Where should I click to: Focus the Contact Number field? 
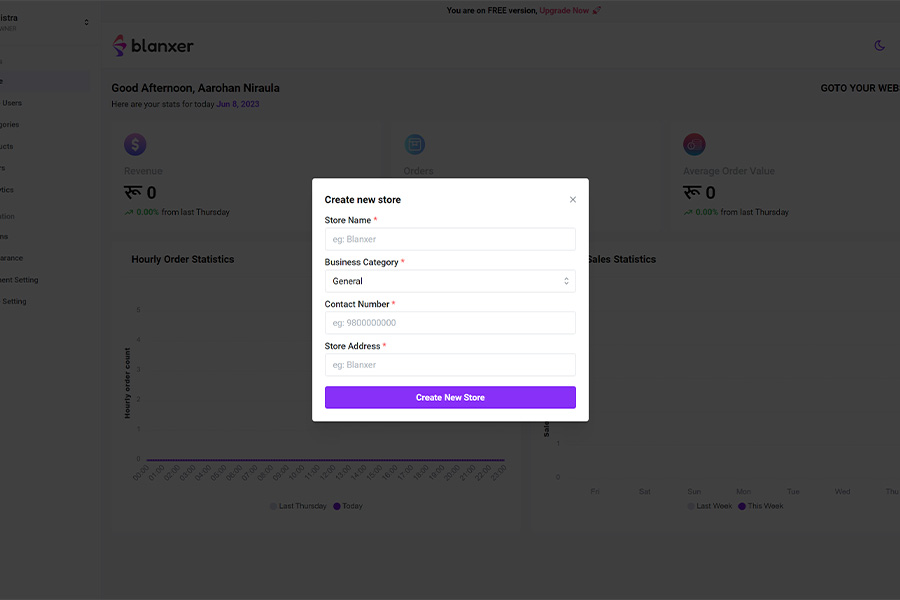[x=450, y=323]
